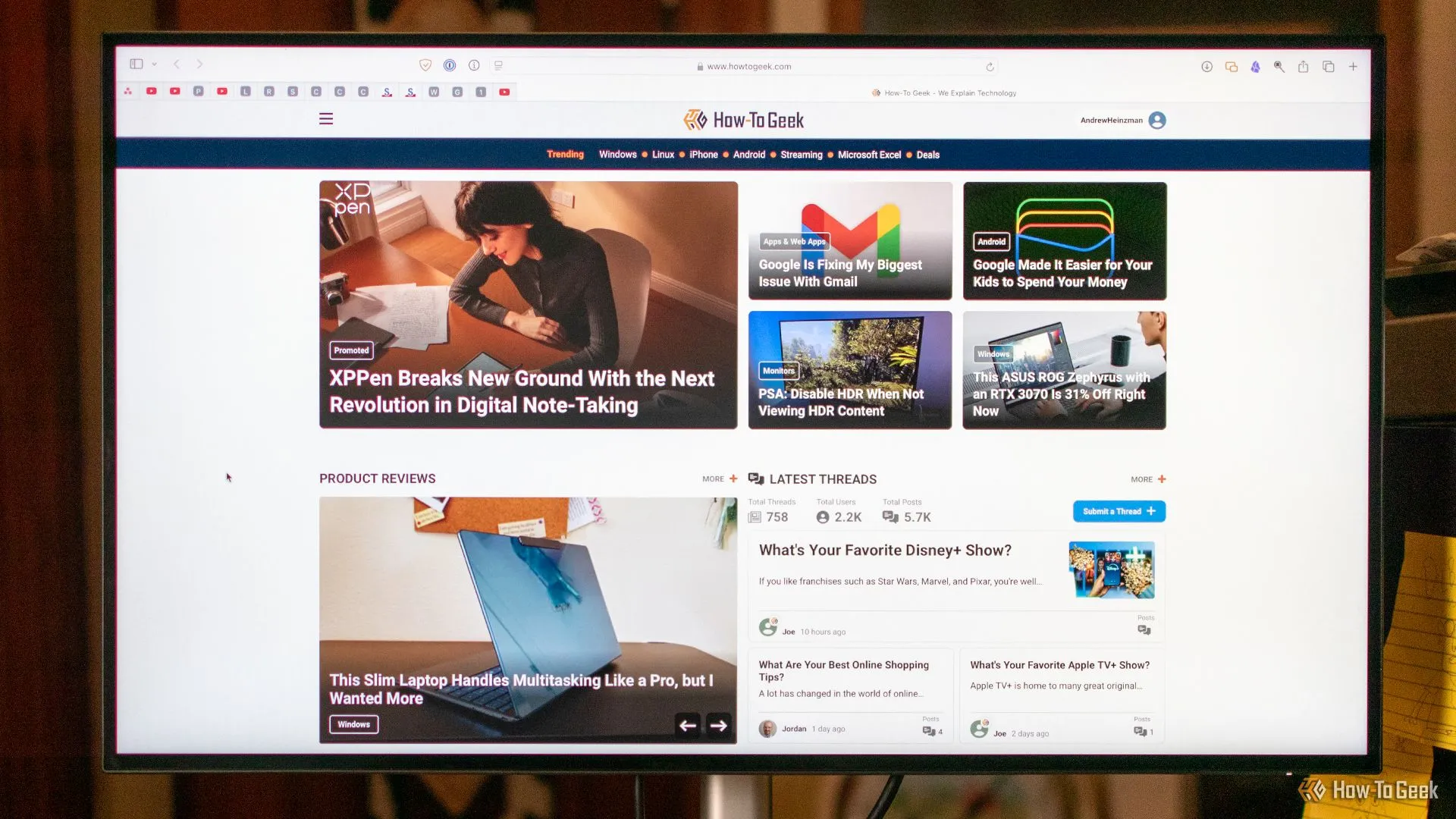Go to previous review with left arrow

(x=688, y=726)
